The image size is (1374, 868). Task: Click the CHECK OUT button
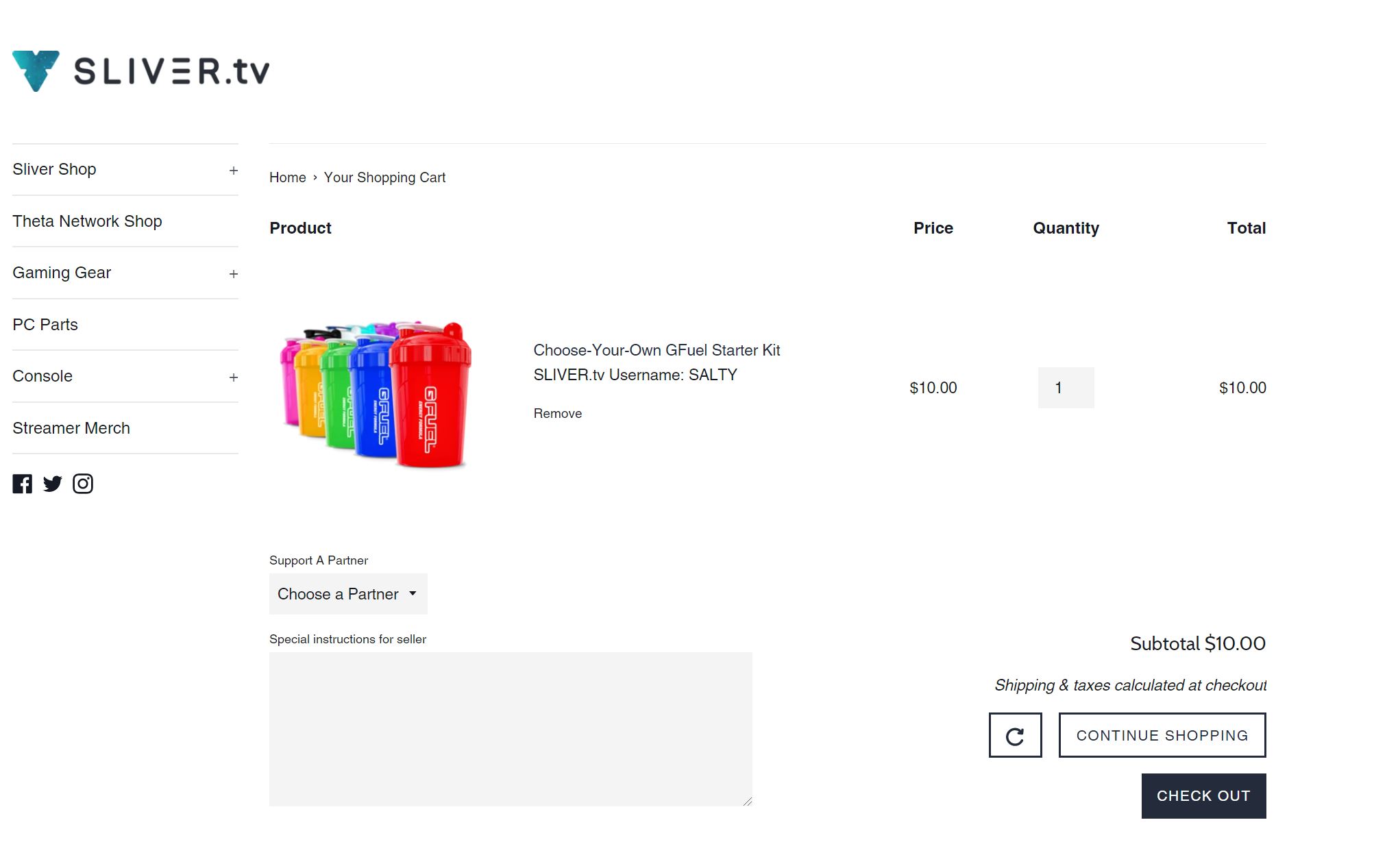coord(1203,796)
